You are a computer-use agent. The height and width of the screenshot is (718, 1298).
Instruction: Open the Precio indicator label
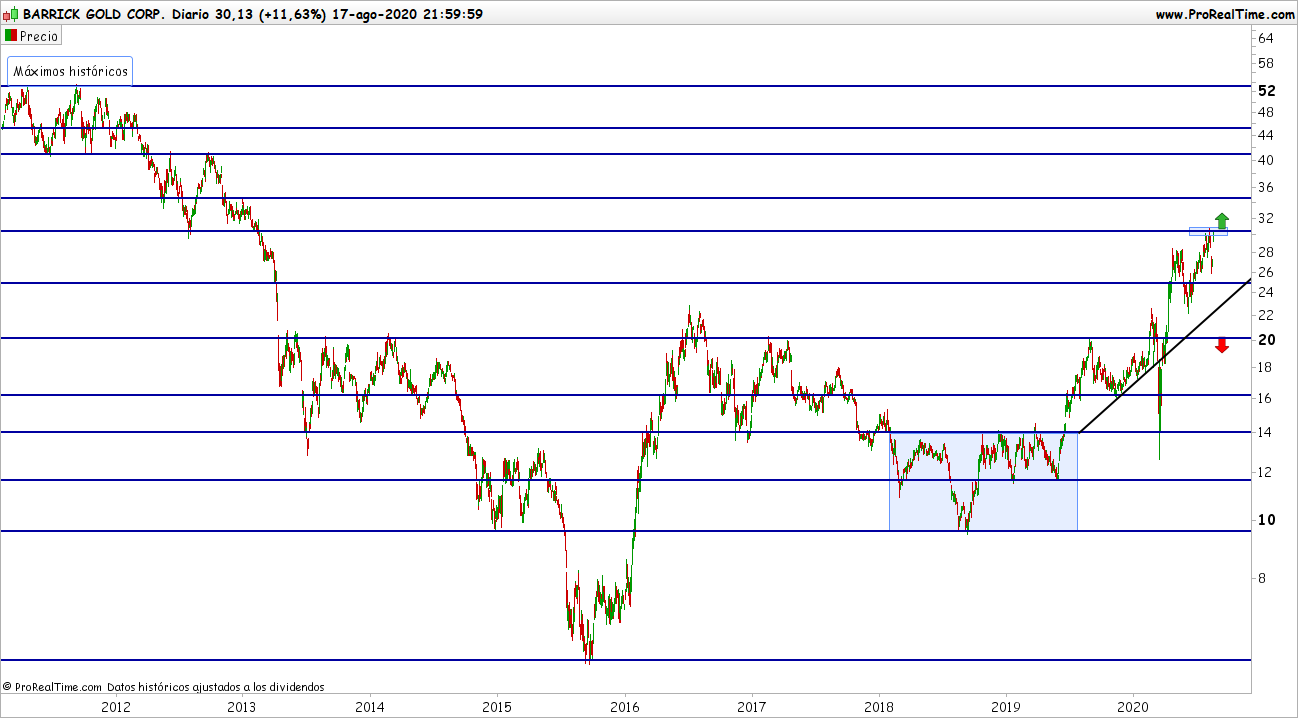(x=39, y=36)
